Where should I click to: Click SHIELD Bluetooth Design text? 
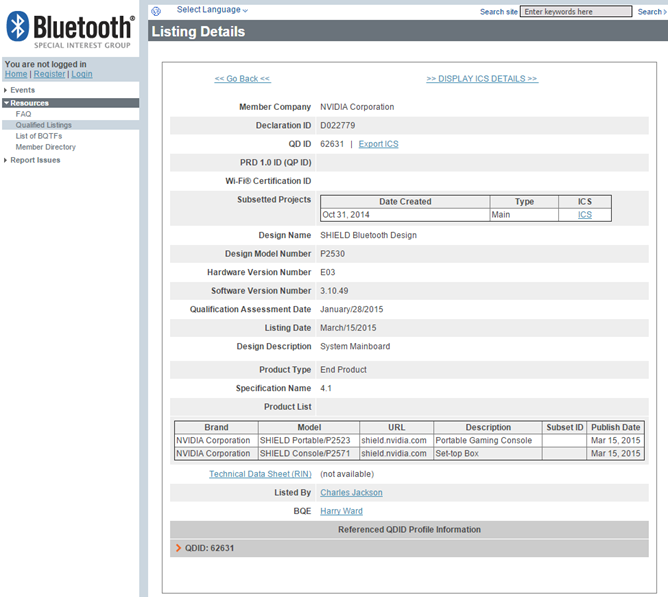point(369,235)
